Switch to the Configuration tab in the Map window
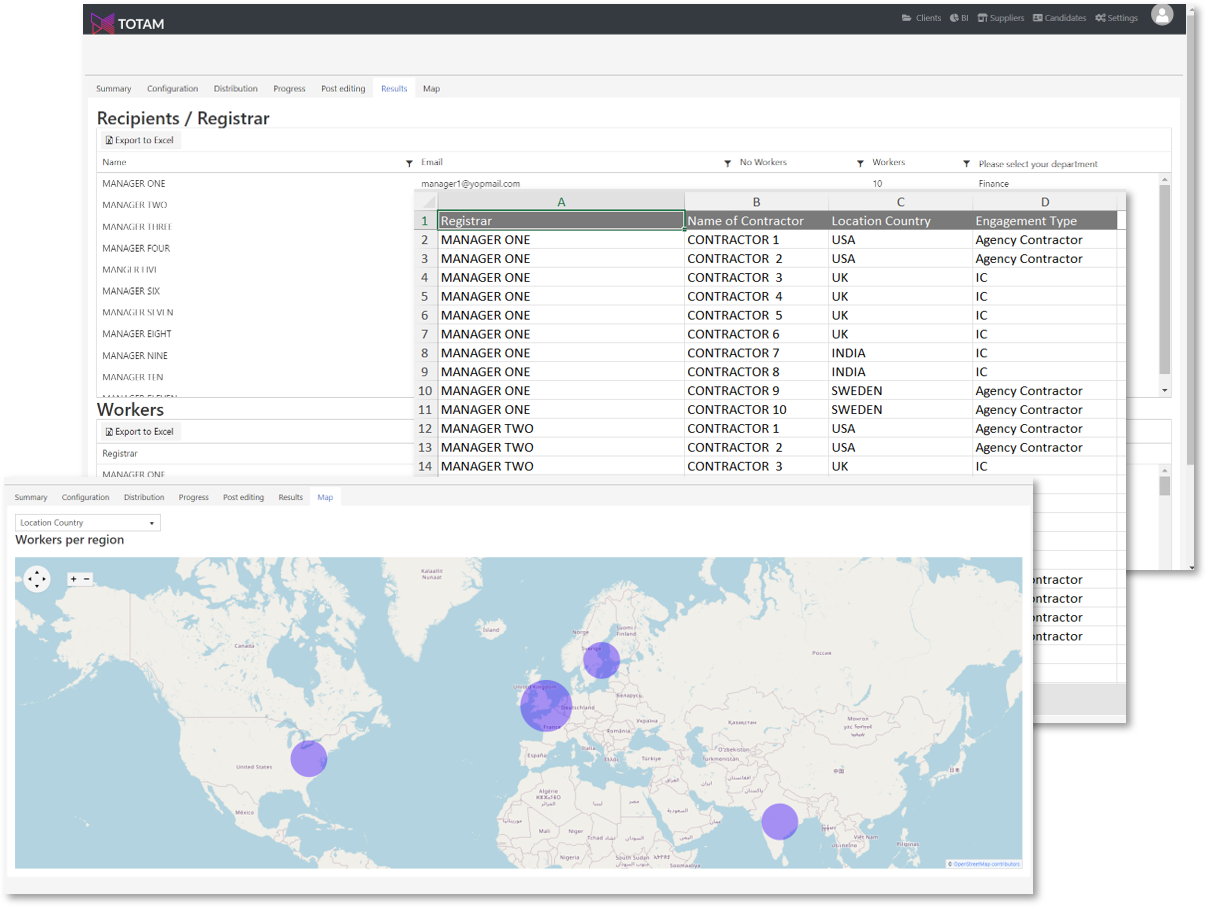This screenshot has width=1207, height=907. coord(86,497)
